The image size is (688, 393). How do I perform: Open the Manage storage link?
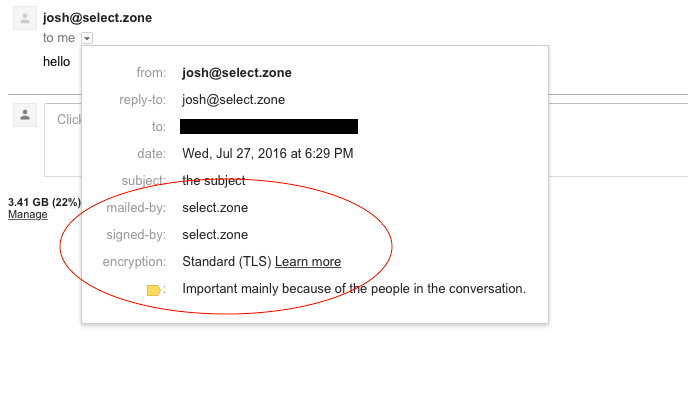coord(28,214)
